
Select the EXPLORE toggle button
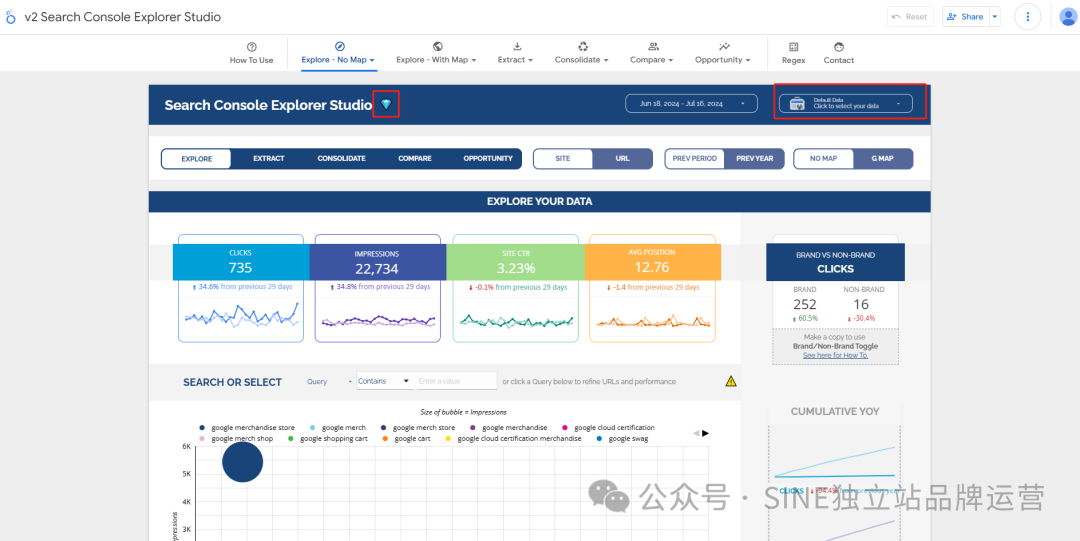tap(197, 159)
